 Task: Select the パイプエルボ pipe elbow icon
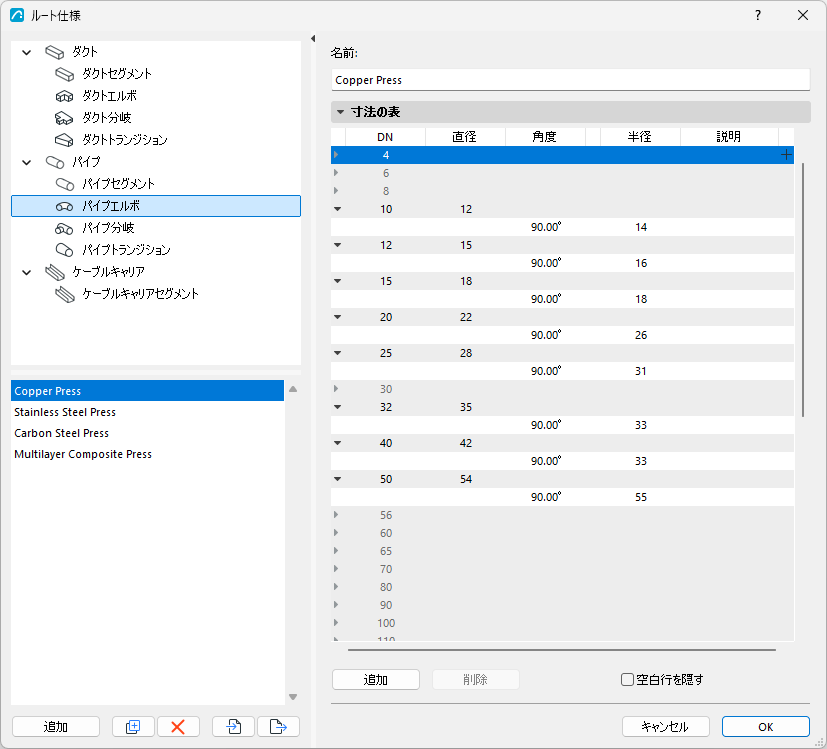tap(64, 206)
